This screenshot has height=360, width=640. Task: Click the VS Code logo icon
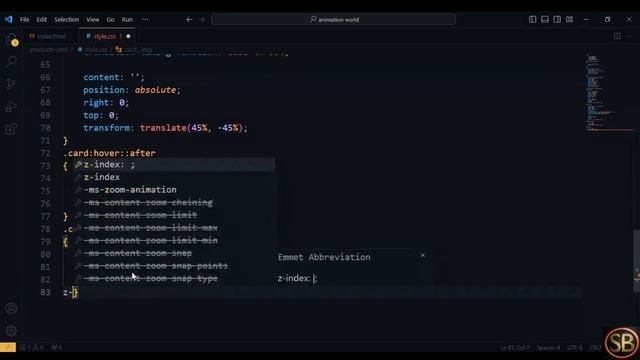click(x=9, y=19)
